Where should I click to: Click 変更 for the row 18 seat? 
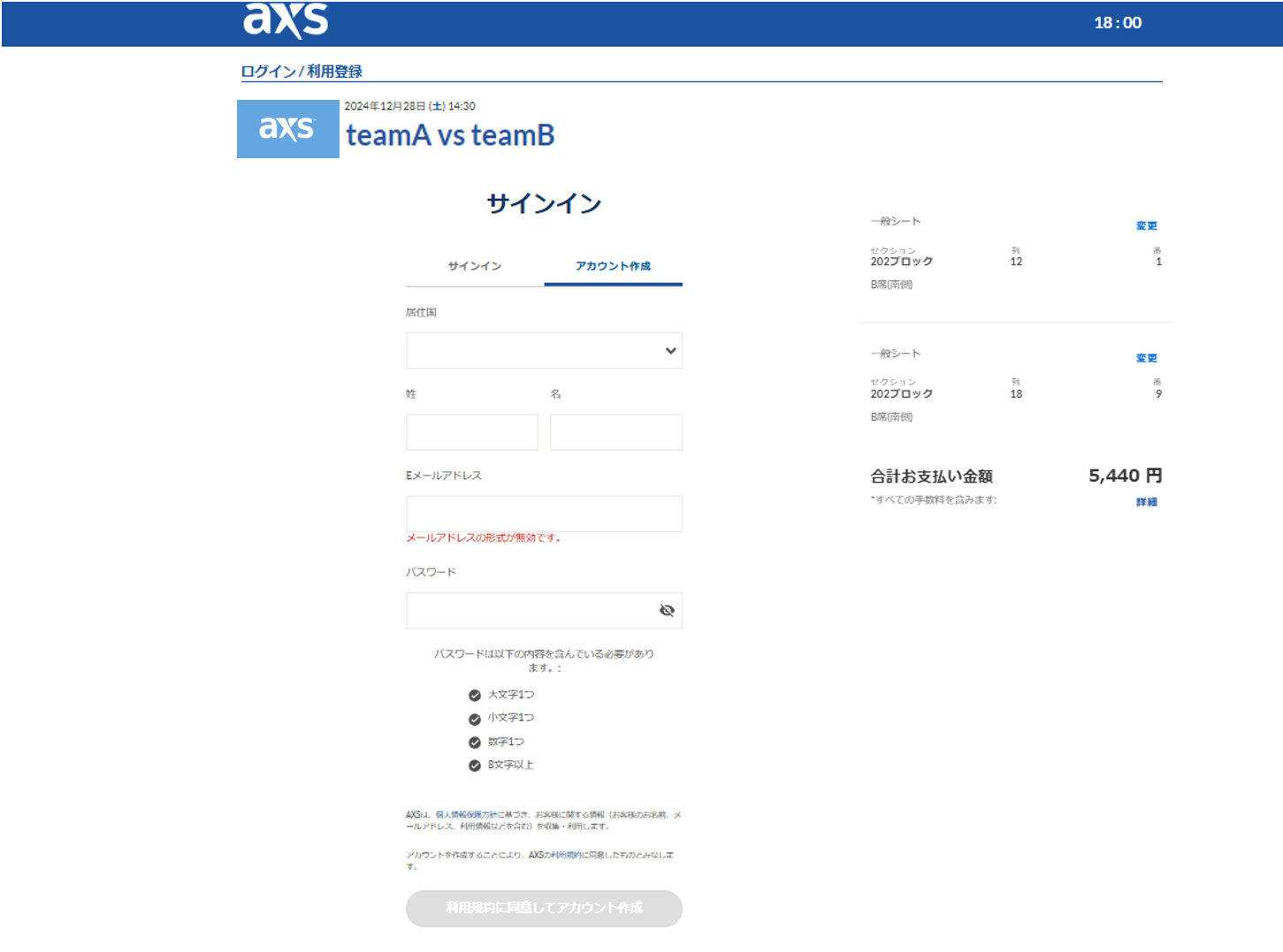tap(1146, 358)
